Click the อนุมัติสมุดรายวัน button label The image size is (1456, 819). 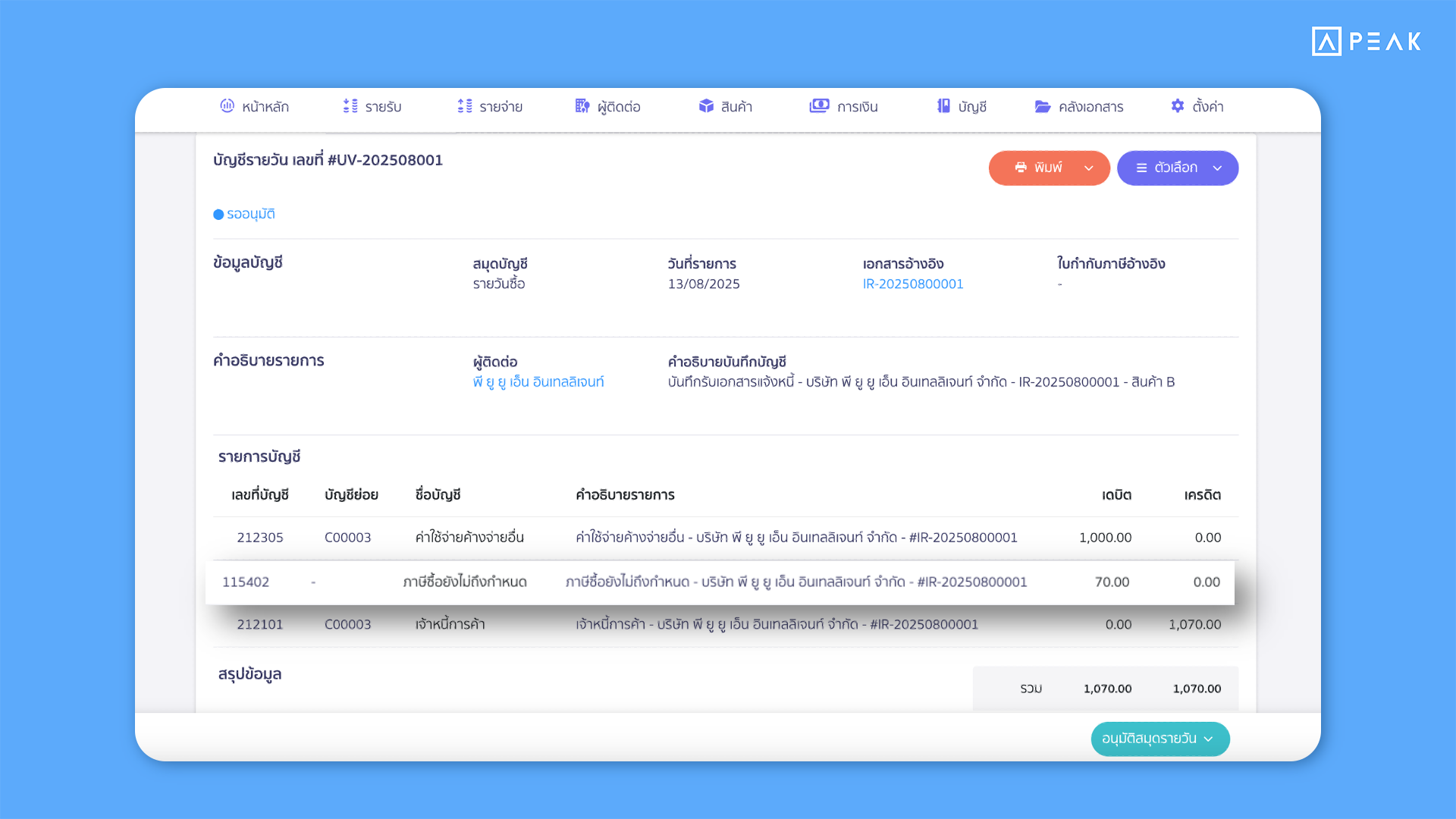[x=1149, y=739]
